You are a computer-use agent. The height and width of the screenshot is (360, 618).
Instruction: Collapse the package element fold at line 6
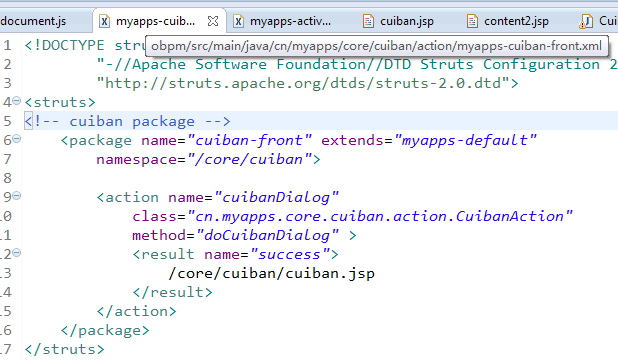16,138
